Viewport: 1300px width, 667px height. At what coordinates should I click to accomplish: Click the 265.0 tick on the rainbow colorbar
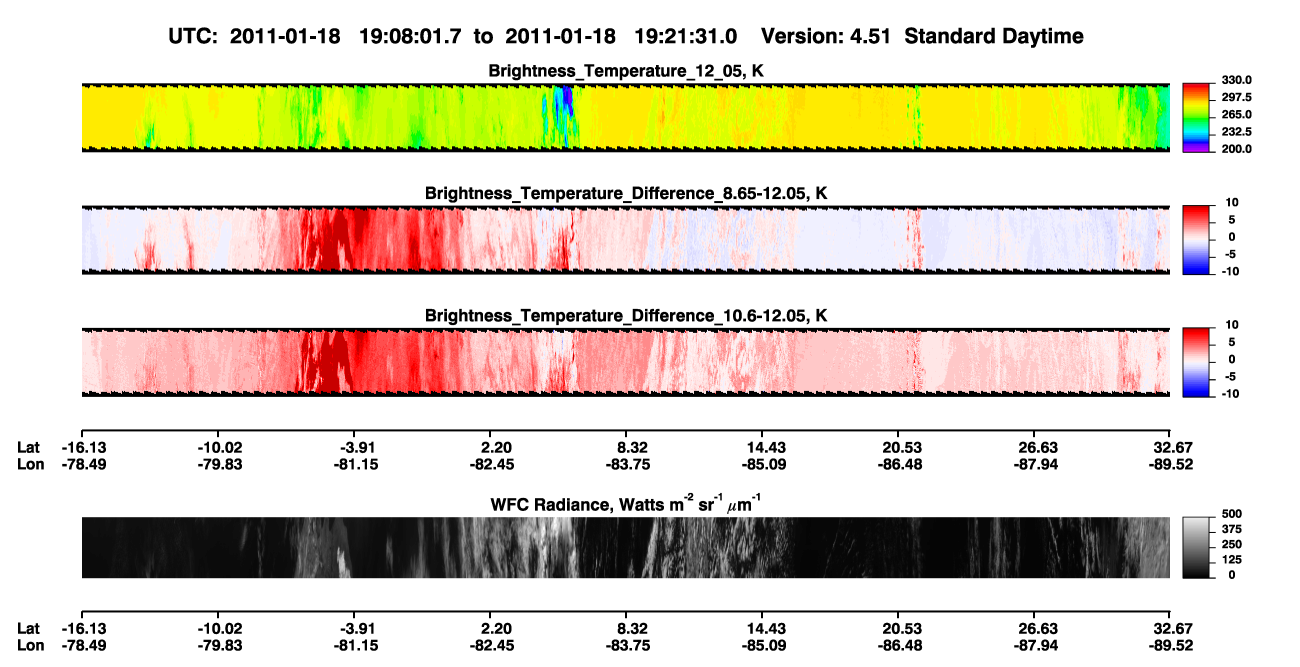[1236, 115]
